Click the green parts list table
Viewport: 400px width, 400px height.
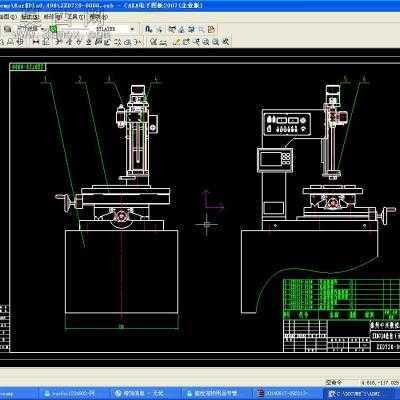pyautogui.click(x=341, y=299)
